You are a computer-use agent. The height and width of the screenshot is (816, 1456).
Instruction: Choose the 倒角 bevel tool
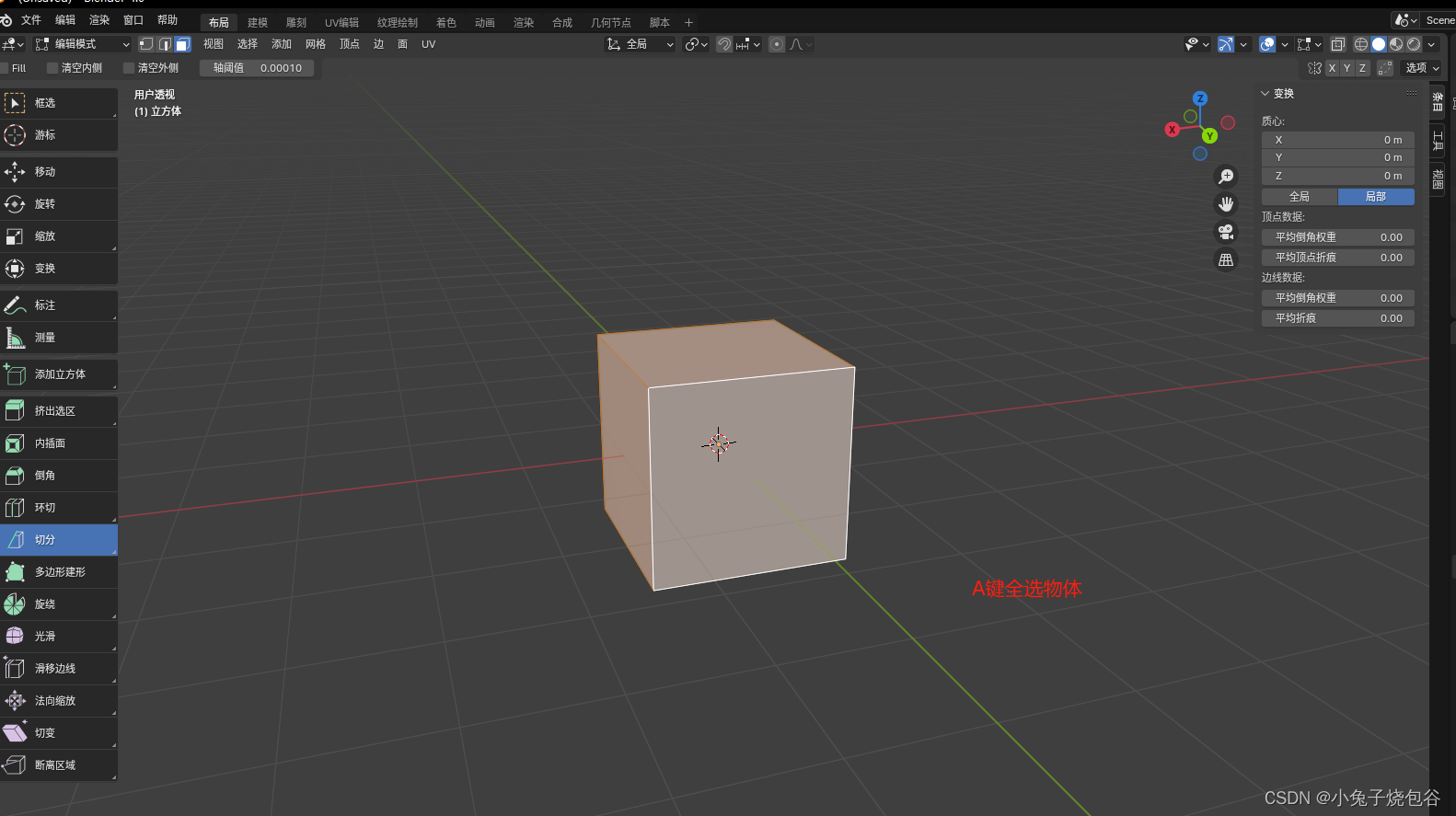(x=59, y=476)
